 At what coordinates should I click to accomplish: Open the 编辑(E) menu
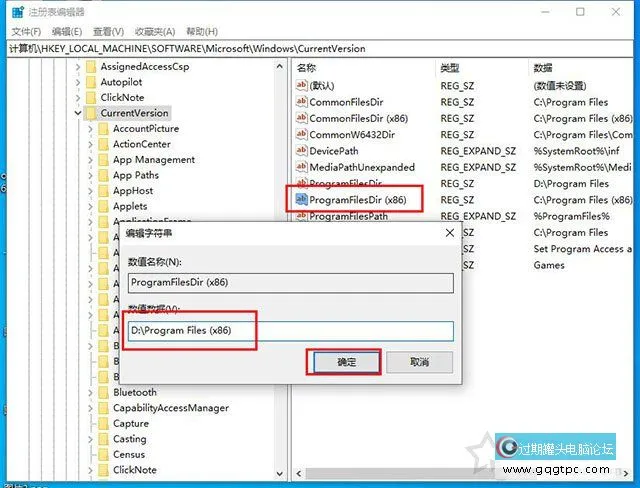tap(67, 31)
